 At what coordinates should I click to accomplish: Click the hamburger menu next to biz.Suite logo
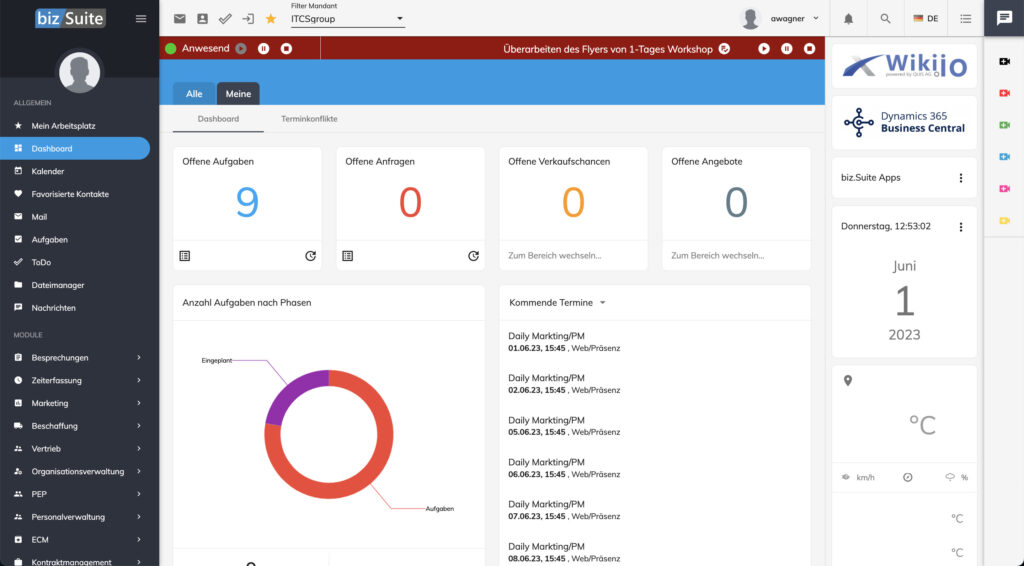[140, 19]
